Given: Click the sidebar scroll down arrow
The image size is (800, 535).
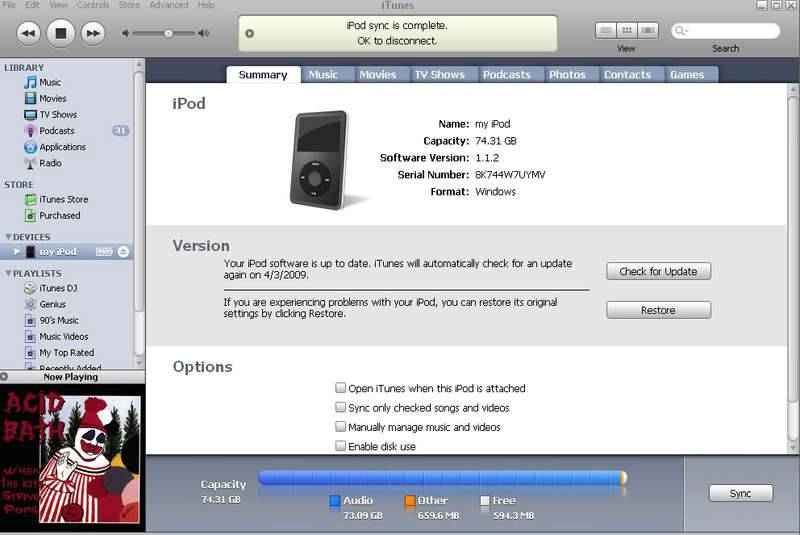Looking at the screenshot, I should click(x=139, y=363).
